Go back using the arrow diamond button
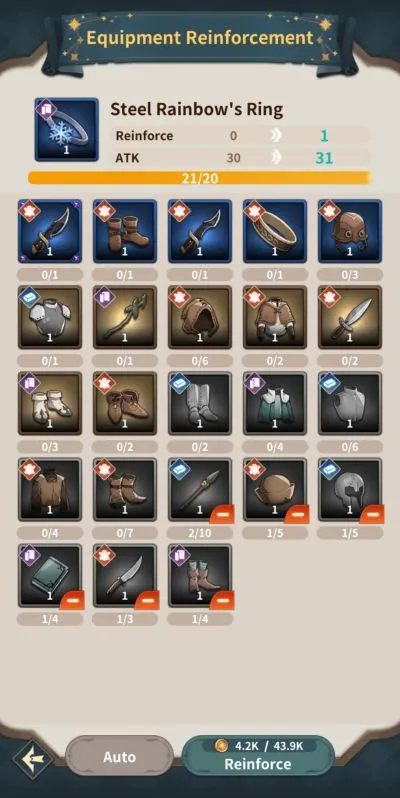Viewport: 400px width, 798px height. tap(34, 759)
